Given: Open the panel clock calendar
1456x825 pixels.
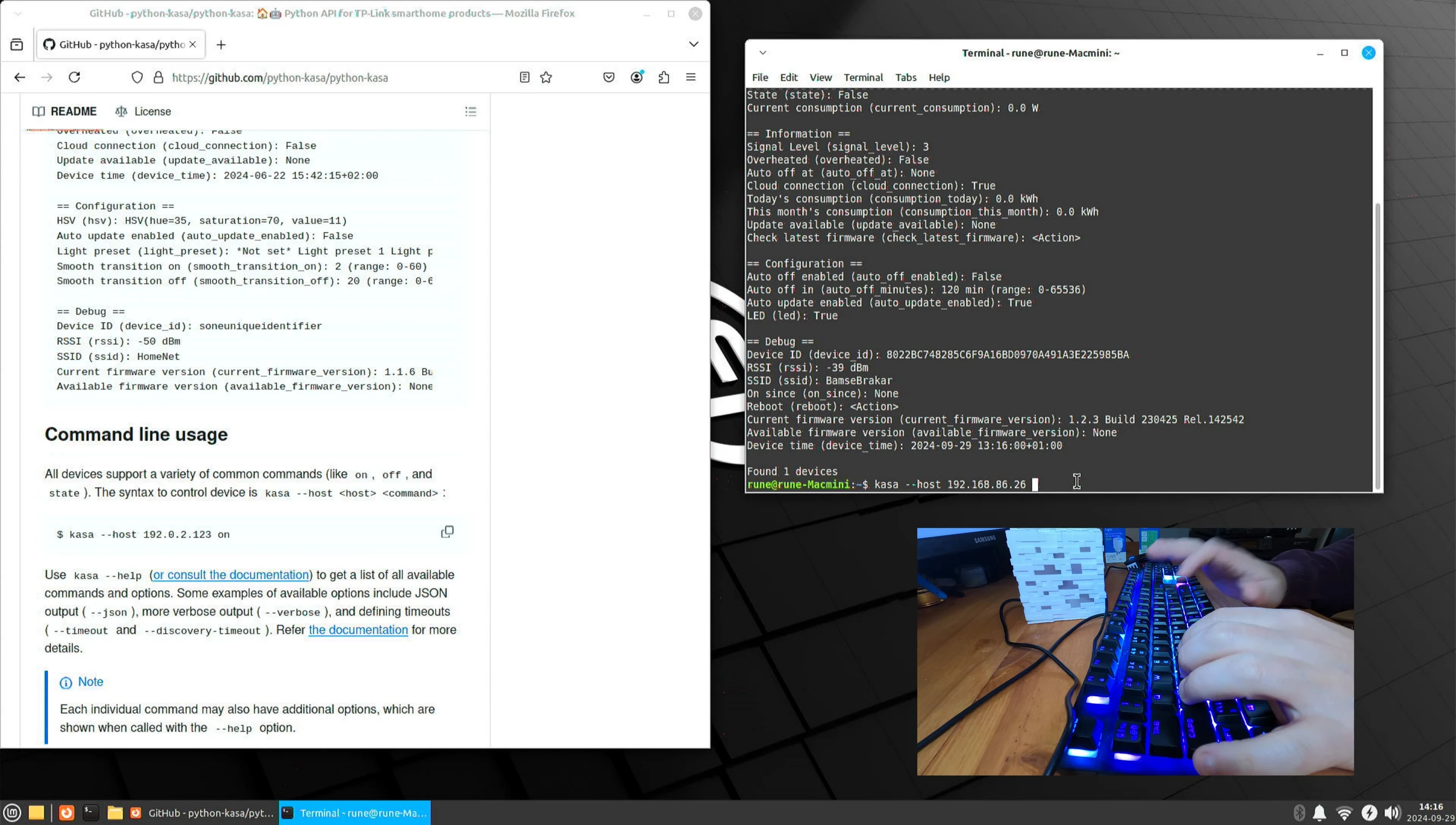Looking at the screenshot, I should click(1431, 812).
